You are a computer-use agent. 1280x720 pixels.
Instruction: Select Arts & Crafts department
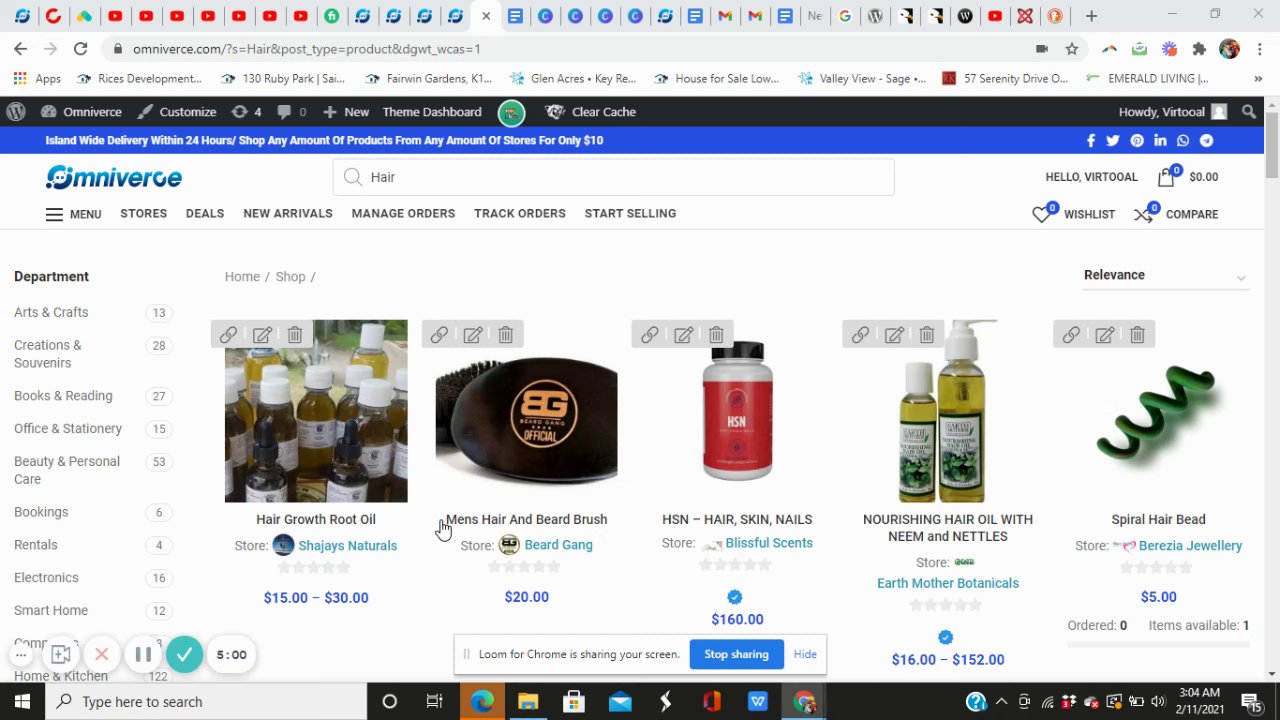[x=51, y=312]
